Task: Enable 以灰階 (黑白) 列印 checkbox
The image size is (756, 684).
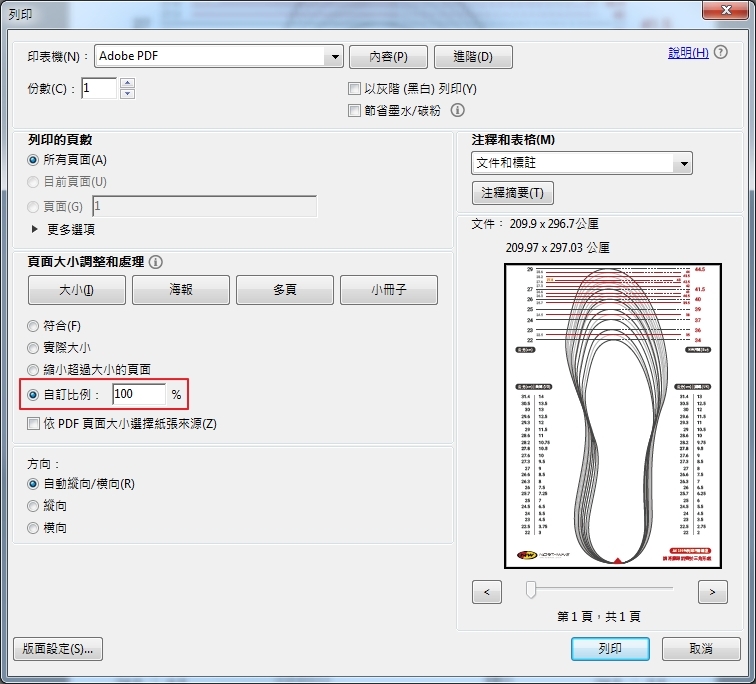Action: pos(354,89)
